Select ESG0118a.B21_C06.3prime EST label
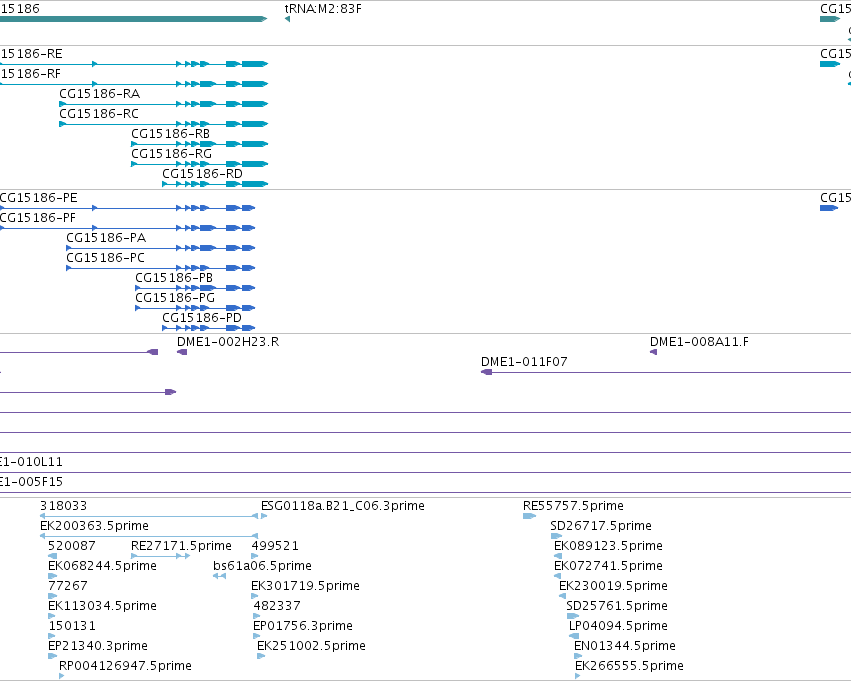 pos(343,506)
